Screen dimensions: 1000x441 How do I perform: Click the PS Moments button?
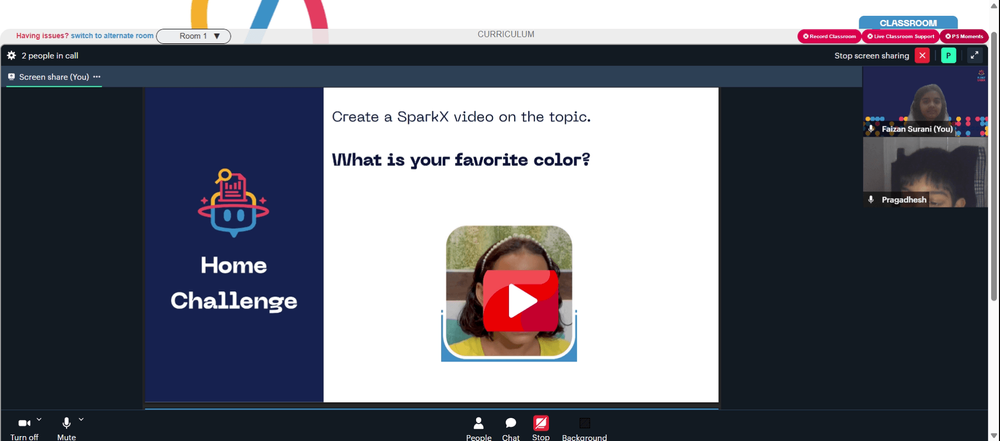(964, 36)
